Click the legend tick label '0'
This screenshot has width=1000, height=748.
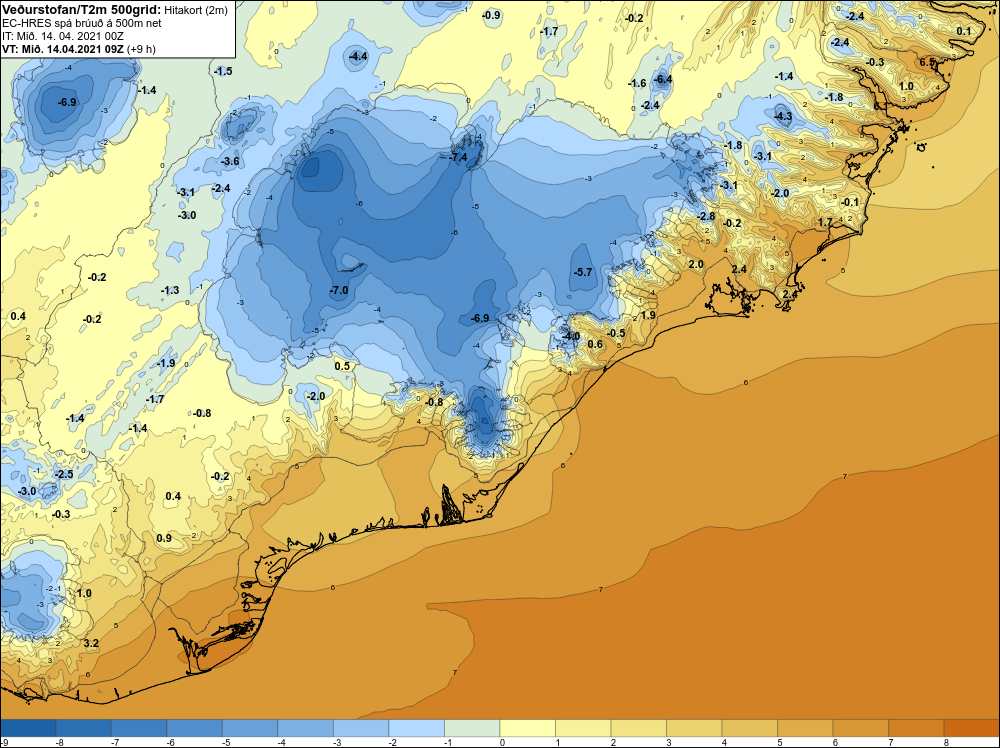click(x=503, y=742)
